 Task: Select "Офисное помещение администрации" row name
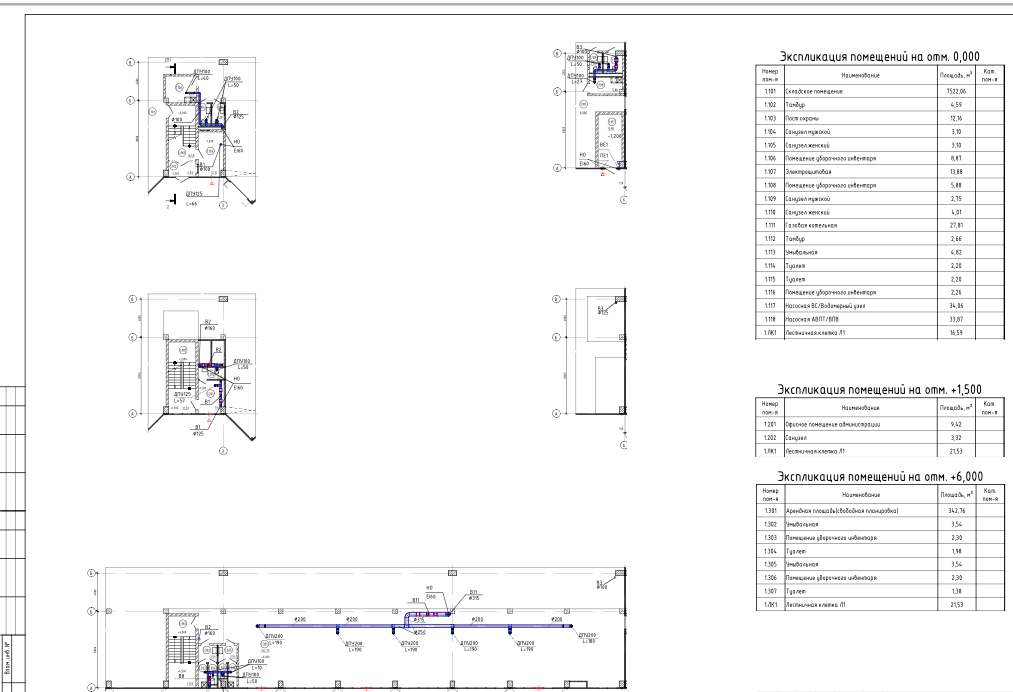click(832, 425)
